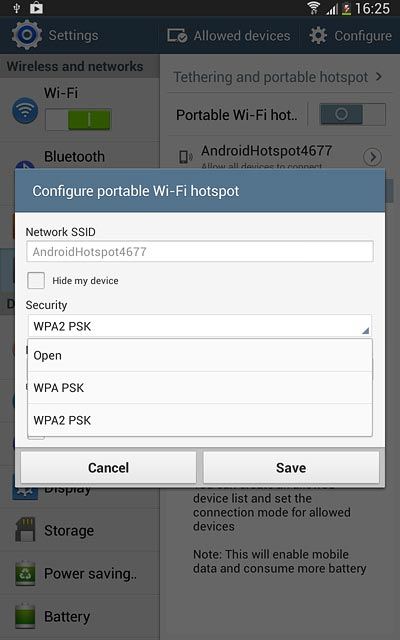Screen dimensions: 400x640
Task: Tap the Settings gear icon
Action: coord(27,35)
